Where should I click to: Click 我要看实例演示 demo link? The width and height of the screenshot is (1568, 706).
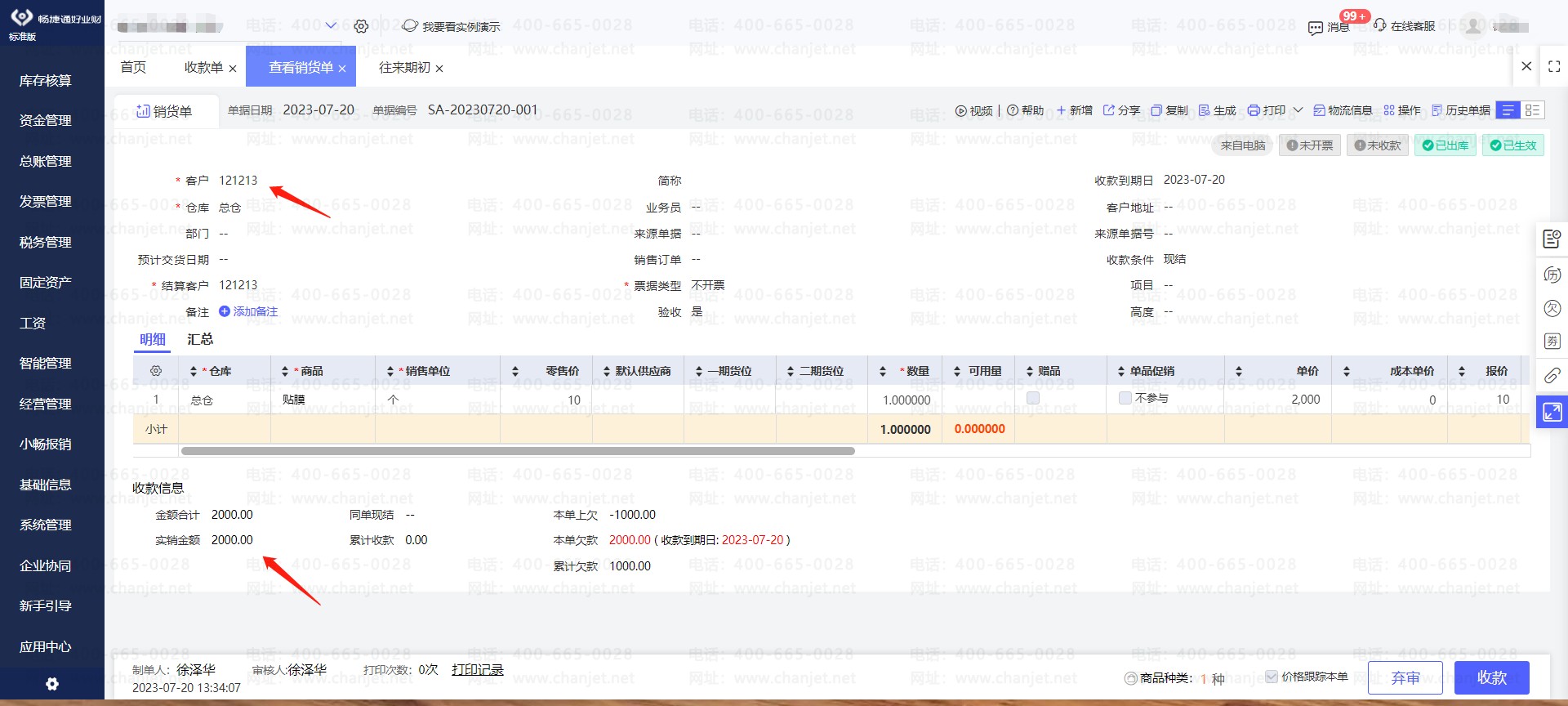point(452,26)
